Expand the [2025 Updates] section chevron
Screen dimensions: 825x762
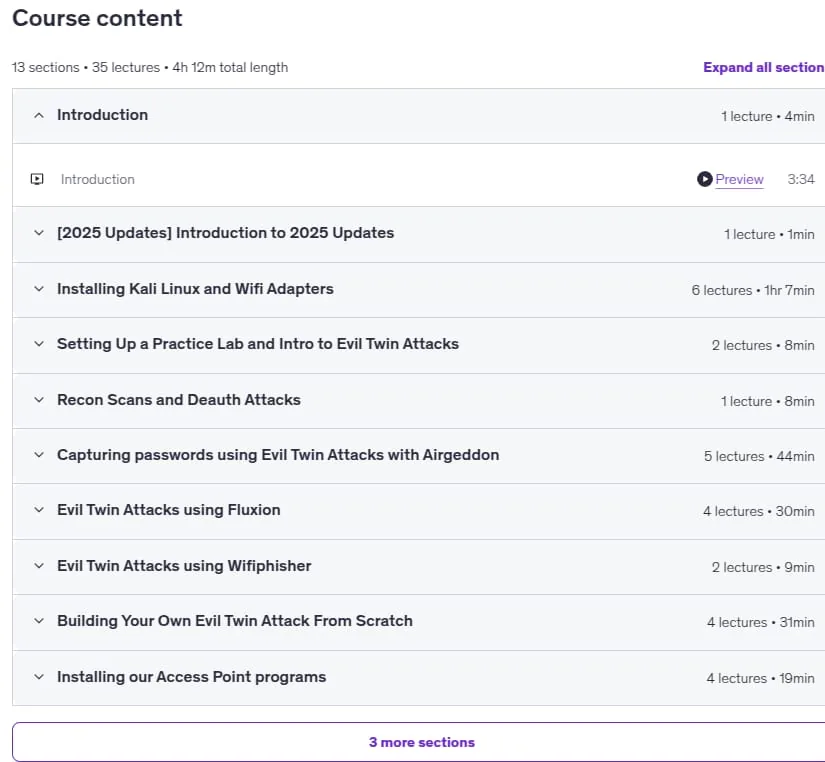tap(39, 233)
